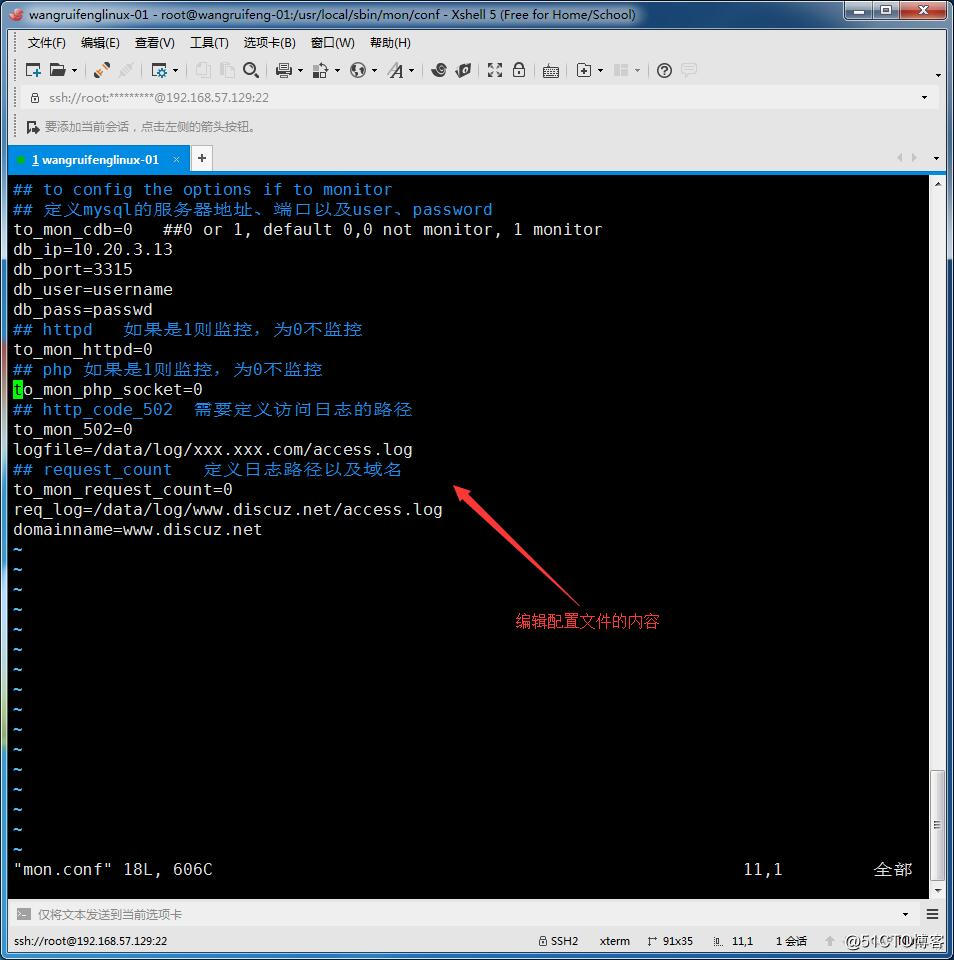Click the add current session arrow icon
Image resolution: width=954 pixels, height=960 pixels.
[32, 127]
